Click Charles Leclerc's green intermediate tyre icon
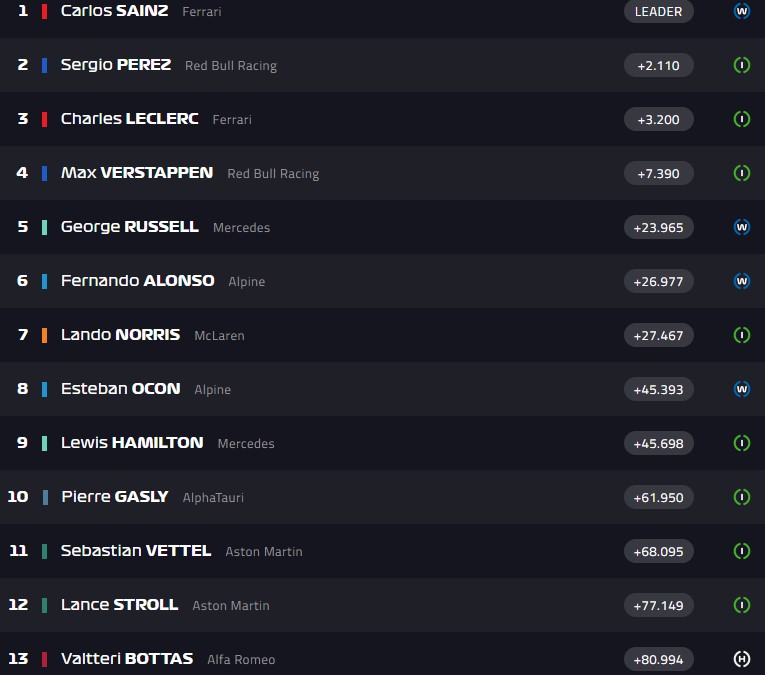Viewport: 765px width, 675px height. point(742,119)
